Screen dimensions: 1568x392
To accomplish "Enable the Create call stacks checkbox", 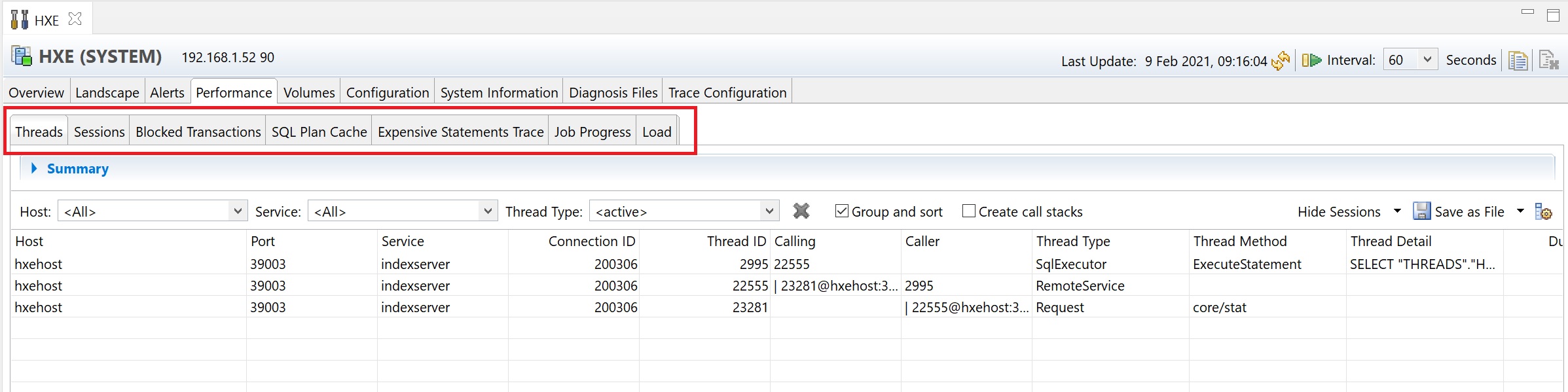I will 969,211.
